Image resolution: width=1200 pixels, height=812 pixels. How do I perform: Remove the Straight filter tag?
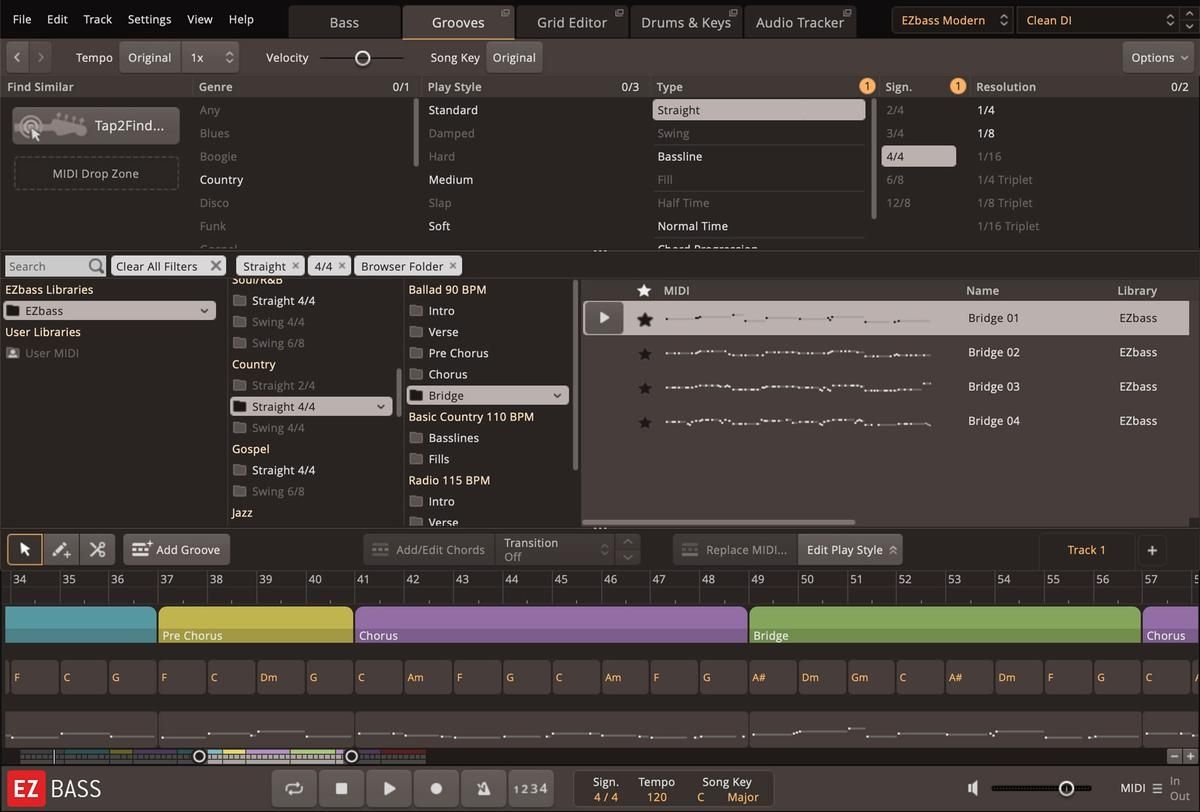point(296,266)
